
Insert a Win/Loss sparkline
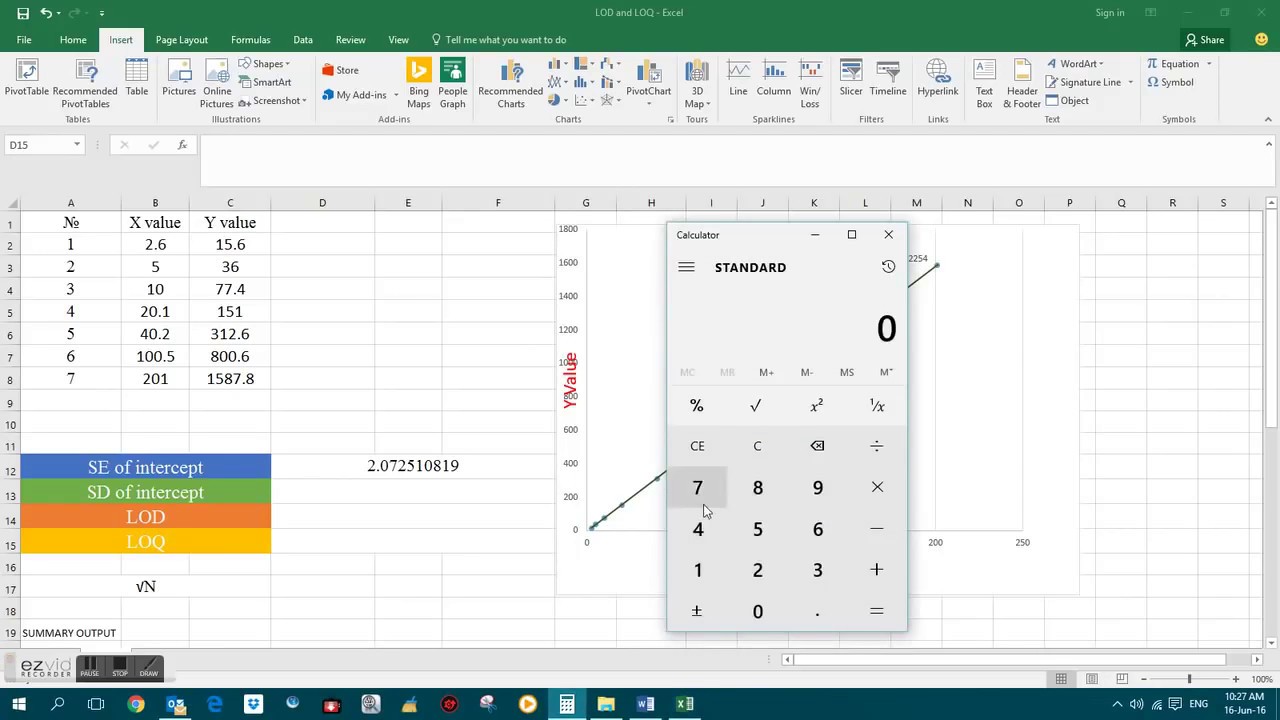[x=810, y=84]
